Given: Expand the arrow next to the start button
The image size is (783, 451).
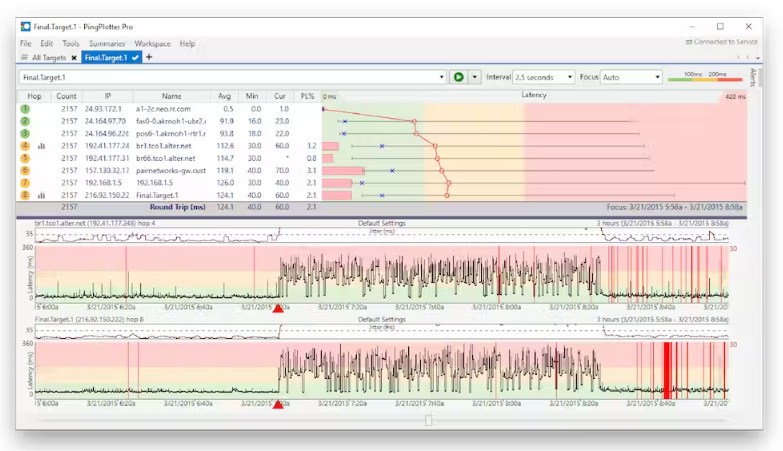Looking at the screenshot, I should pos(473,77).
